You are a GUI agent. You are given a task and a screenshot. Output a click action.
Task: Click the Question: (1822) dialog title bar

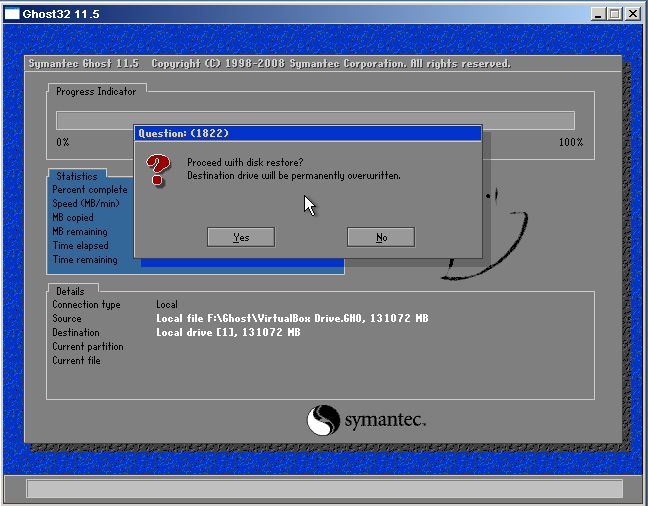pyautogui.click(x=308, y=133)
